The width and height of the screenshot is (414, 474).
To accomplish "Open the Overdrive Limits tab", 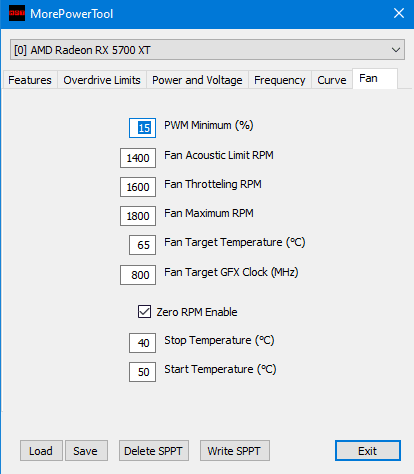I will point(102,80).
